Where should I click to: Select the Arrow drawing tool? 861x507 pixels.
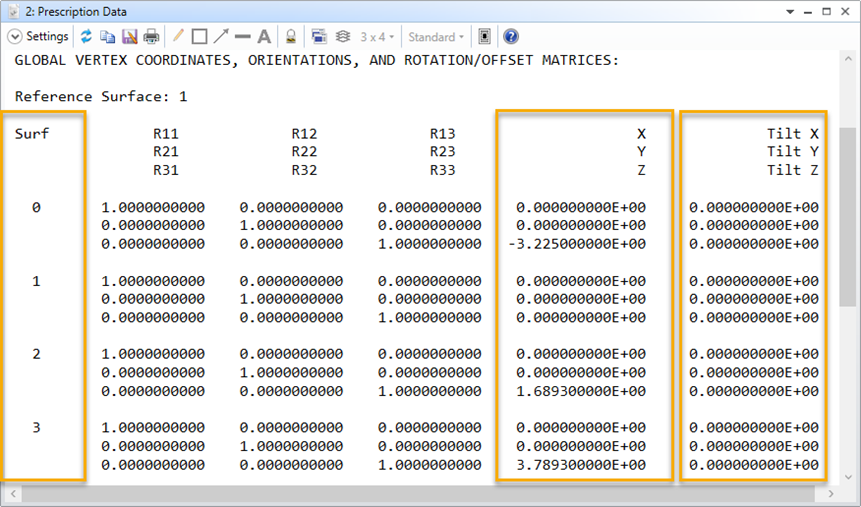pyautogui.click(x=221, y=36)
